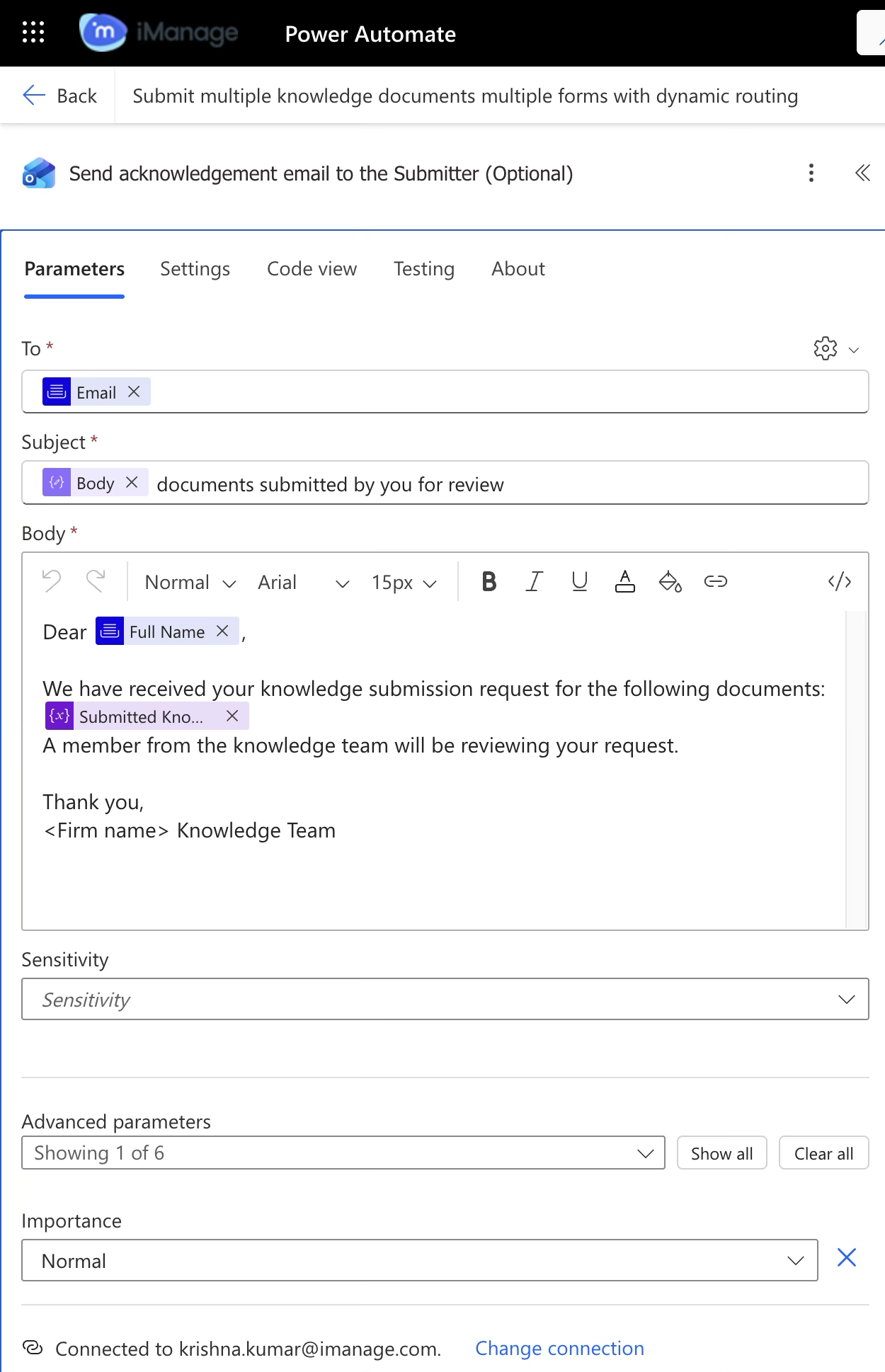Open the font color picker
This screenshot has width=885, height=1372.
[624, 582]
